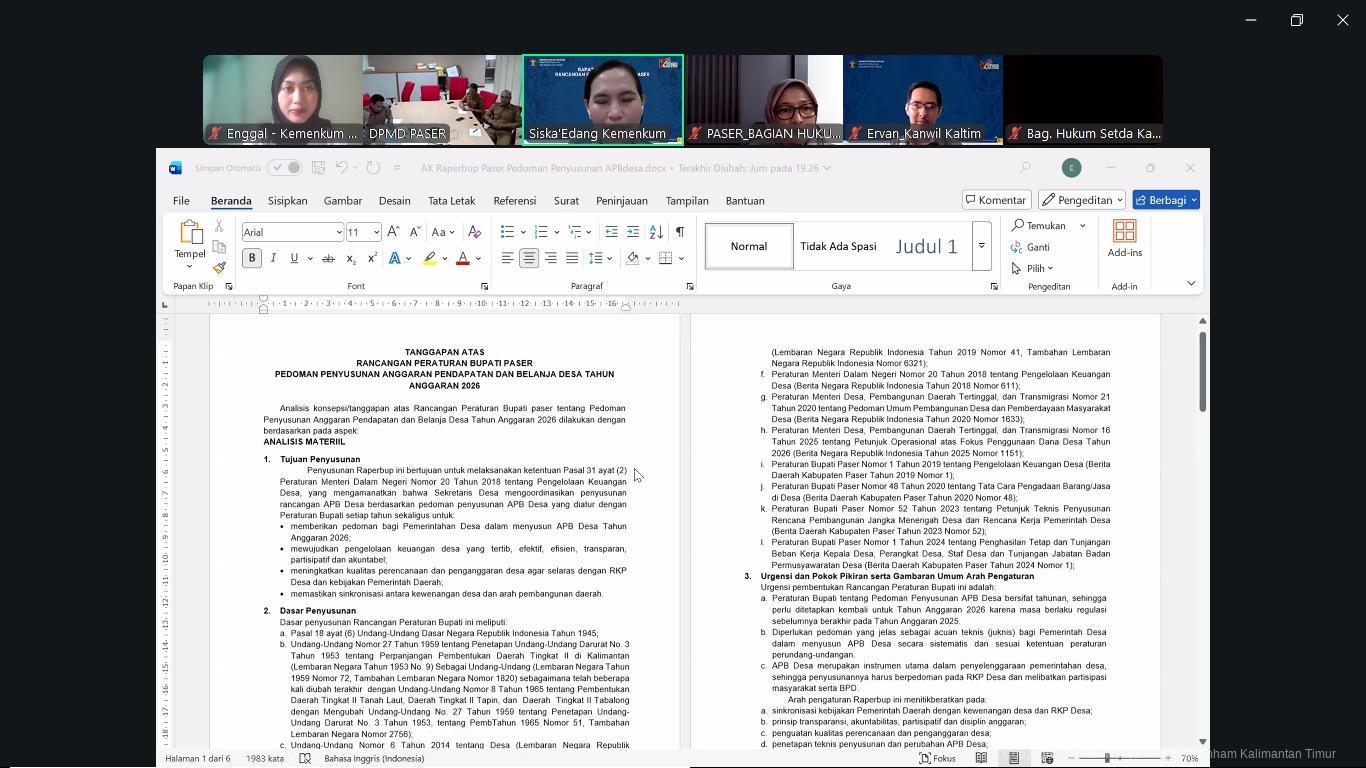Viewport: 1366px width, 768px height.
Task: Apply strikethrough formatting icon
Action: (327, 258)
